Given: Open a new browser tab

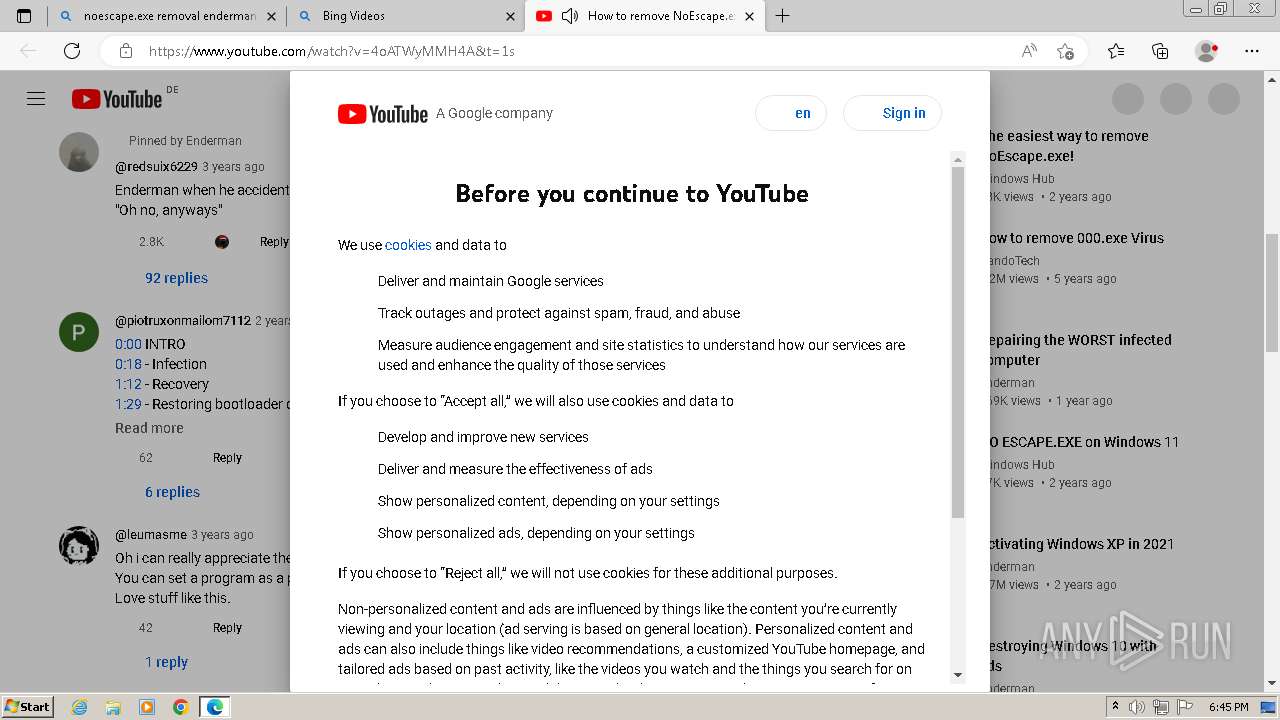Looking at the screenshot, I should (x=783, y=16).
